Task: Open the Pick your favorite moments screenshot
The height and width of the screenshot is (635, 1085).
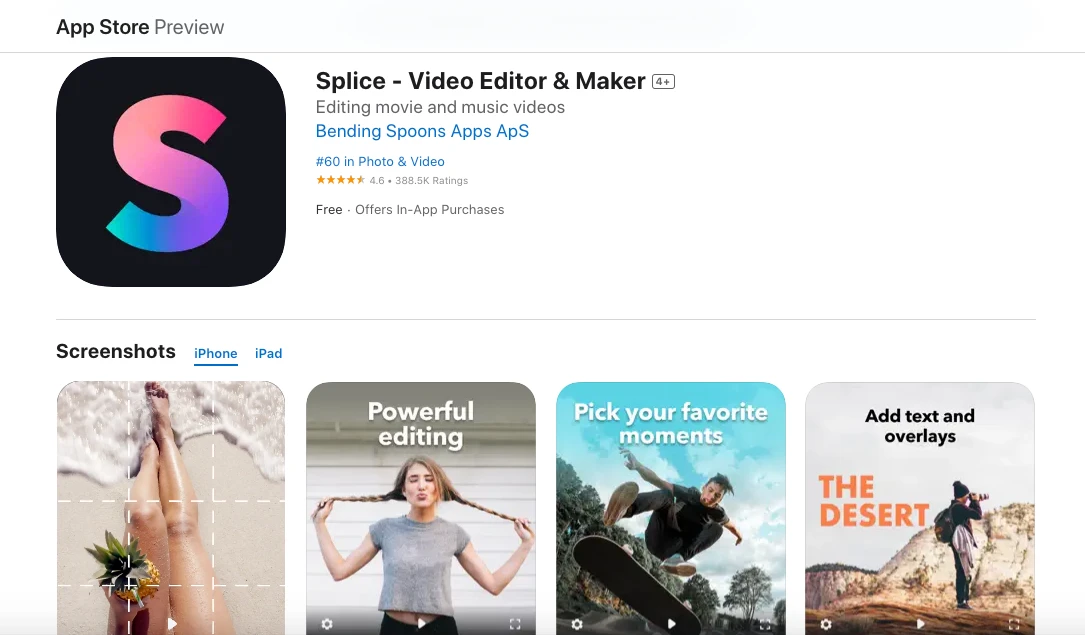Action: [671, 508]
